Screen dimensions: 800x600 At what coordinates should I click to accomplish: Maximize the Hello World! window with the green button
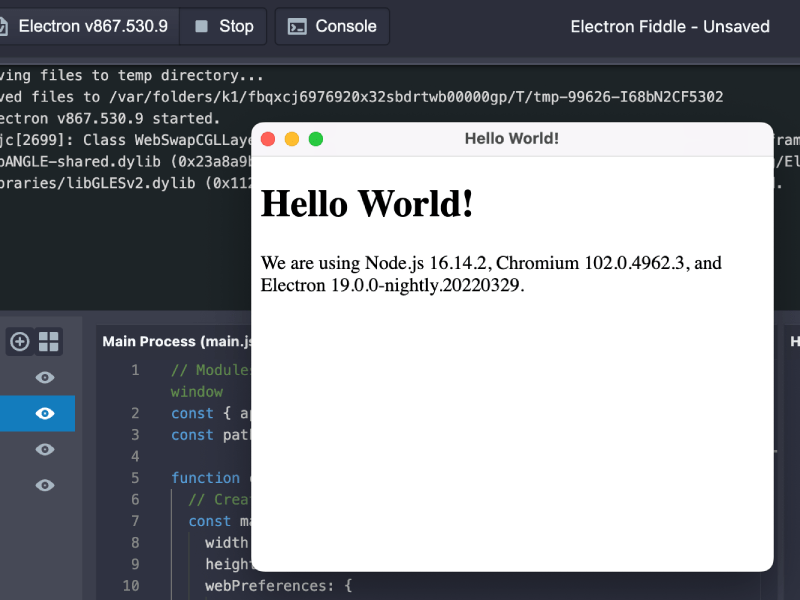click(x=316, y=139)
